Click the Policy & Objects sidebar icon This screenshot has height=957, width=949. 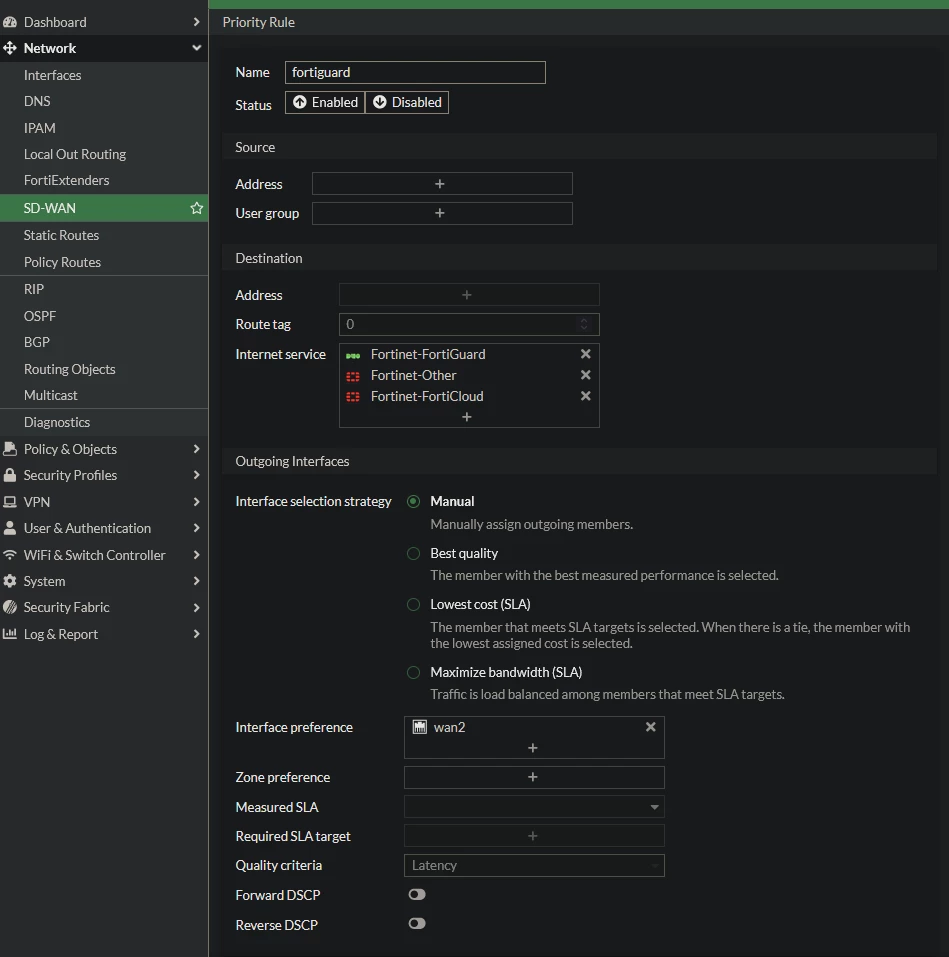click(10, 449)
